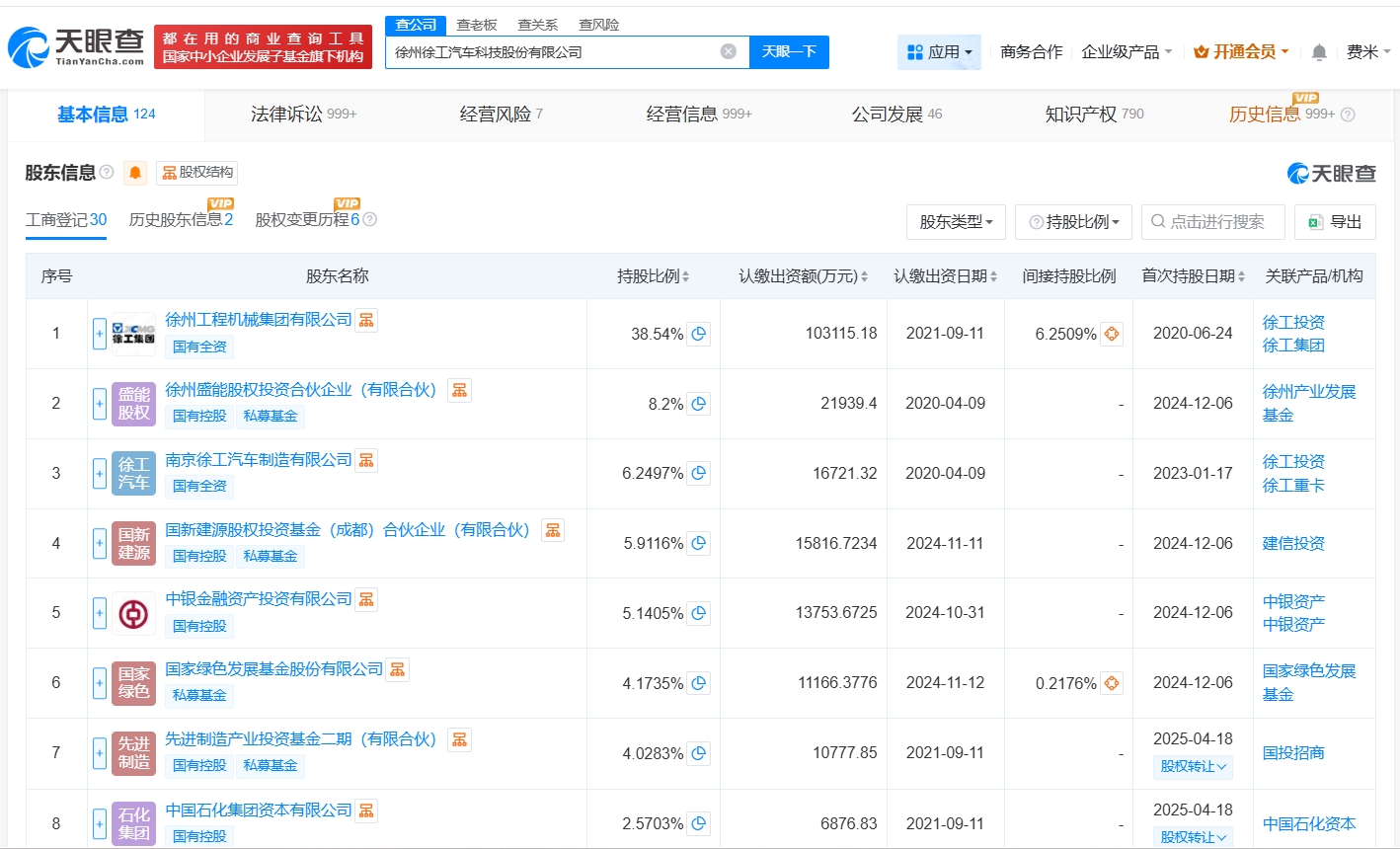View shareholding pie icon for 8.2%

click(x=698, y=404)
